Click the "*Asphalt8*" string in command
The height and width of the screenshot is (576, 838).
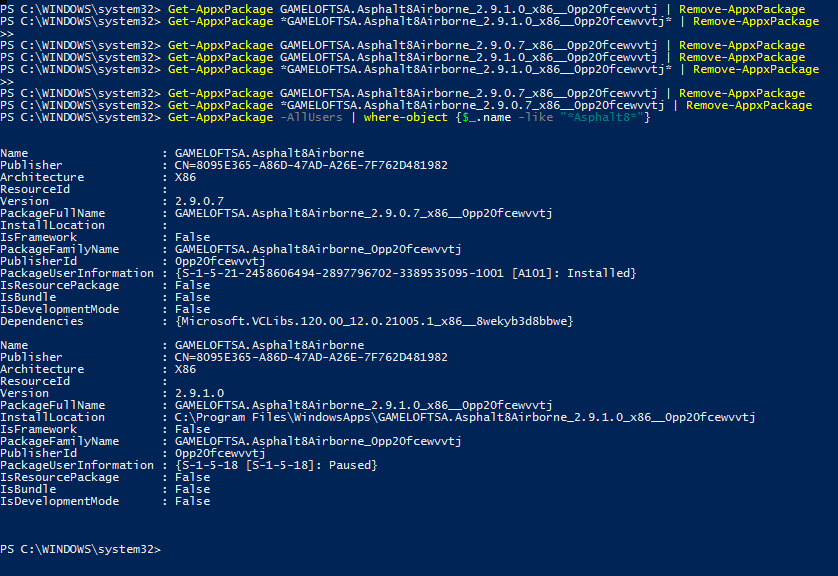[x=602, y=118]
